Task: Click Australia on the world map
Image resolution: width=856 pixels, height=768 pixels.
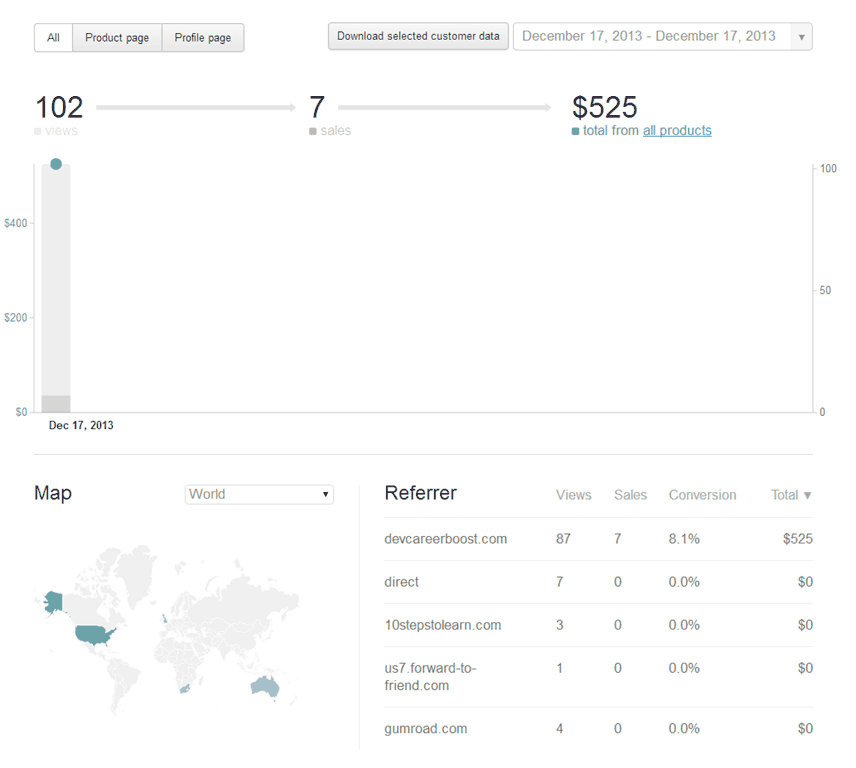Action: 265,686
